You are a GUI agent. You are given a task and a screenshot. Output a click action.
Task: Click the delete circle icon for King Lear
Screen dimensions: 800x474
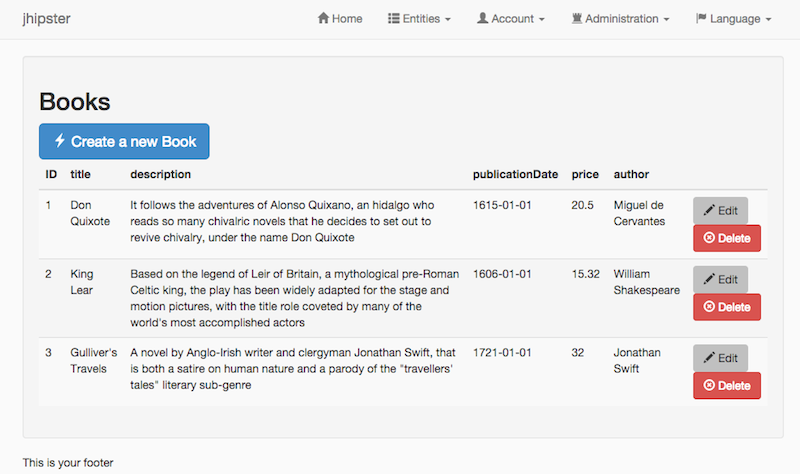click(709, 308)
